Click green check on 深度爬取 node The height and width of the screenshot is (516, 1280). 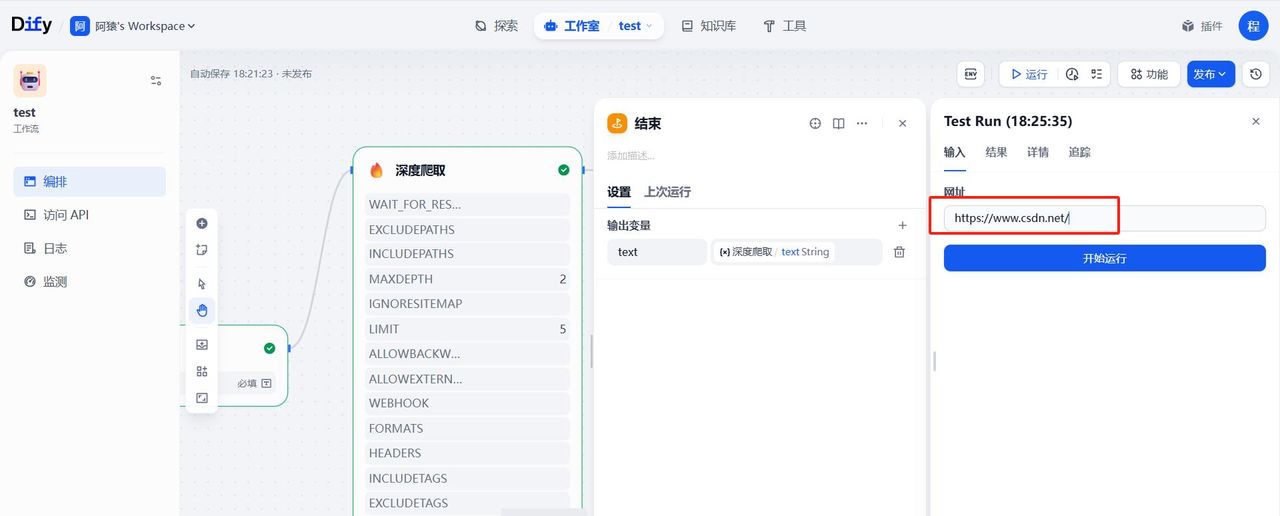(564, 170)
